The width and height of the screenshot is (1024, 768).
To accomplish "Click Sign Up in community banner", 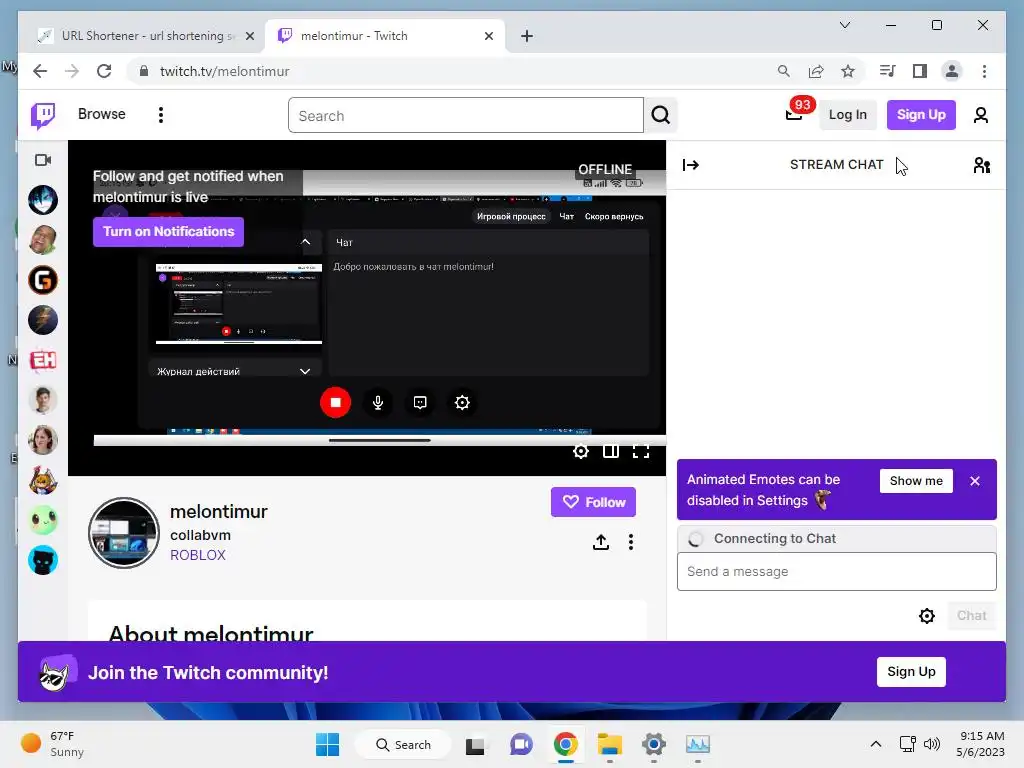I will [x=911, y=671].
